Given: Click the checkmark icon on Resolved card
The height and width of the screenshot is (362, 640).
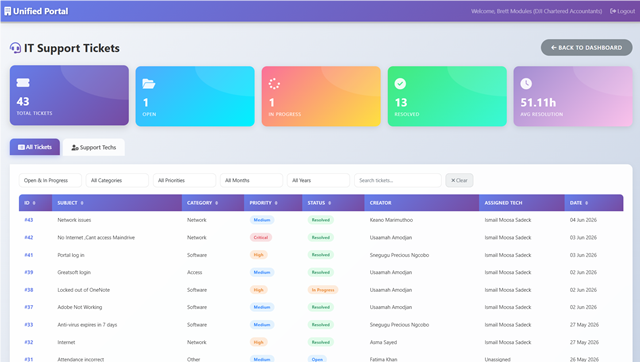Looking at the screenshot, I should pyautogui.click(x=400, y=84).
